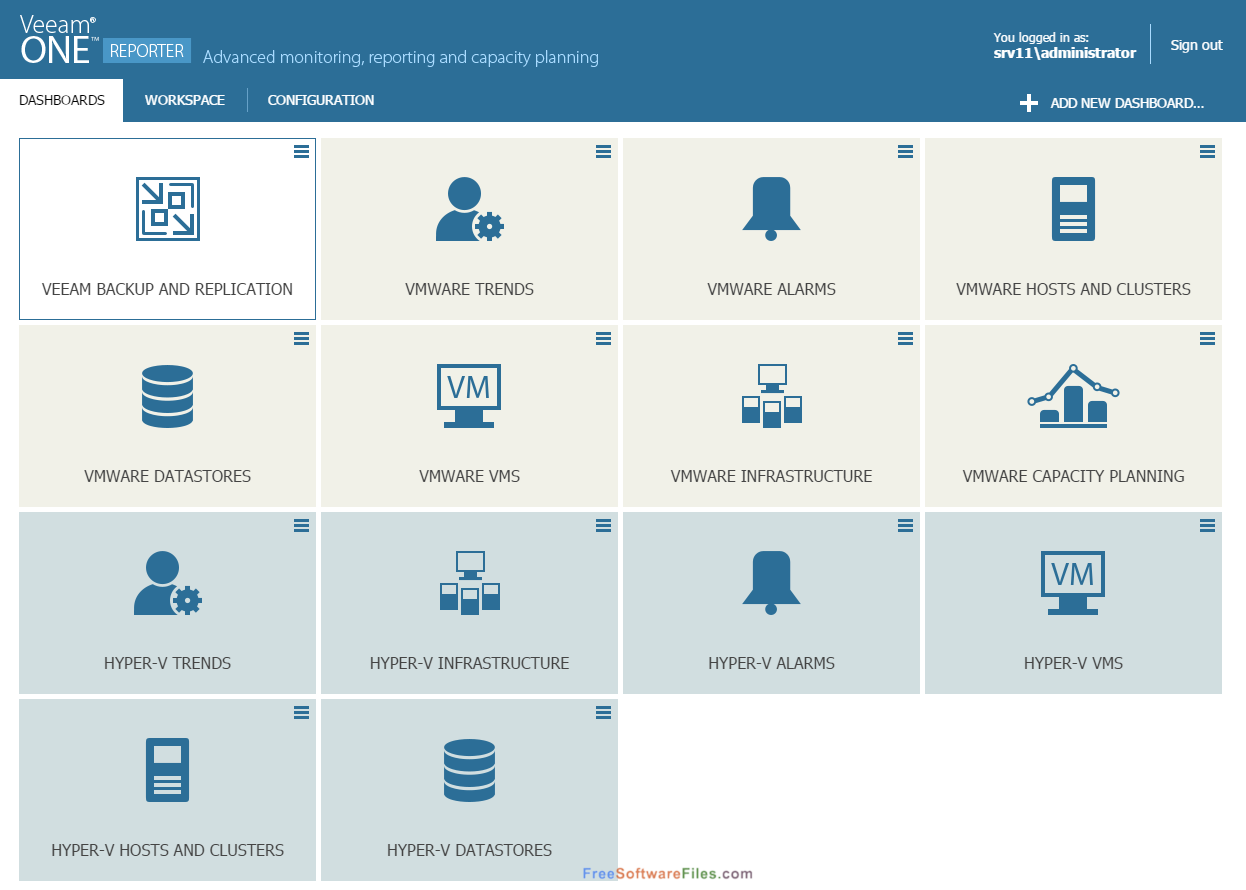Viewport: 1246px width, 890px height.
Task: Open tile menu for VMware Hosts and Clusters
Action: (x=1207, y=151)
